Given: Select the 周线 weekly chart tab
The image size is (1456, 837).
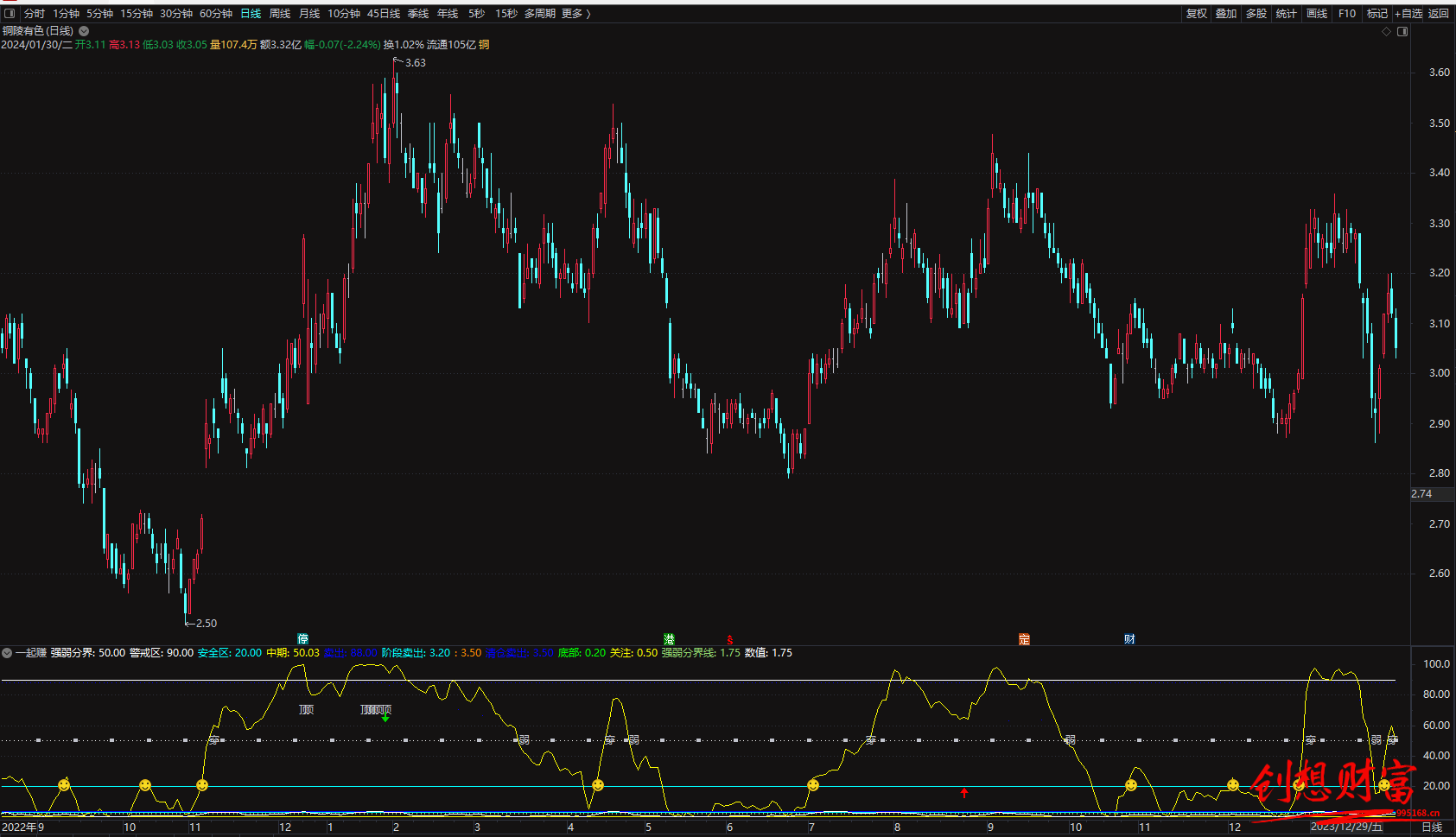Looking at the screenshot, I should 280,14.
